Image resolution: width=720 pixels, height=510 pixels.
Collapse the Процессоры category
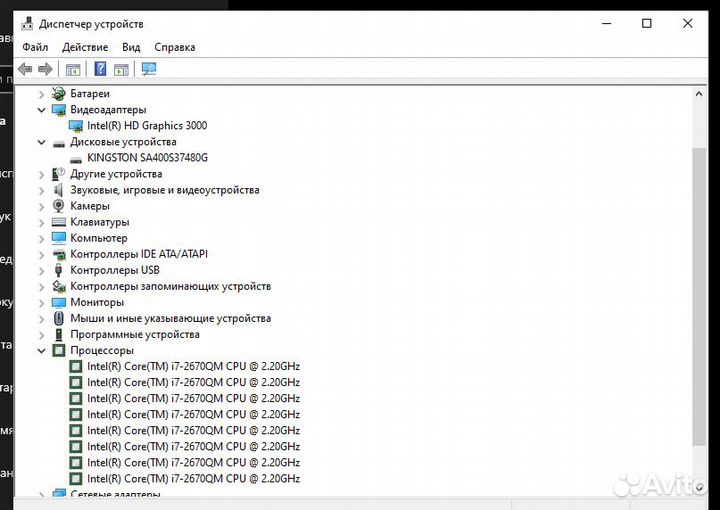click(x=41, y=351)
